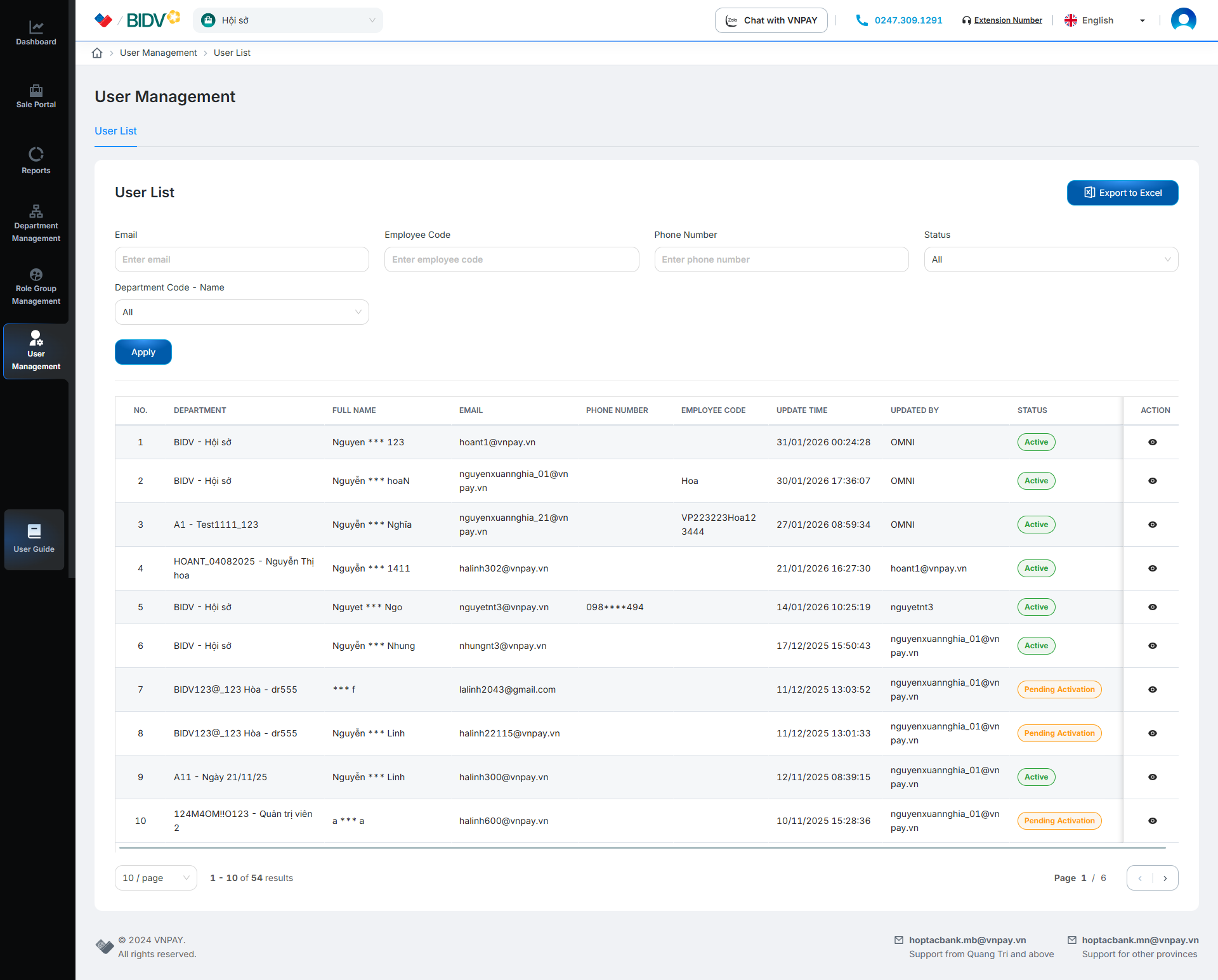Expand the Status filter dropdown
The width and height of the screenshot is (1218, 980).
pos(1051,259)
